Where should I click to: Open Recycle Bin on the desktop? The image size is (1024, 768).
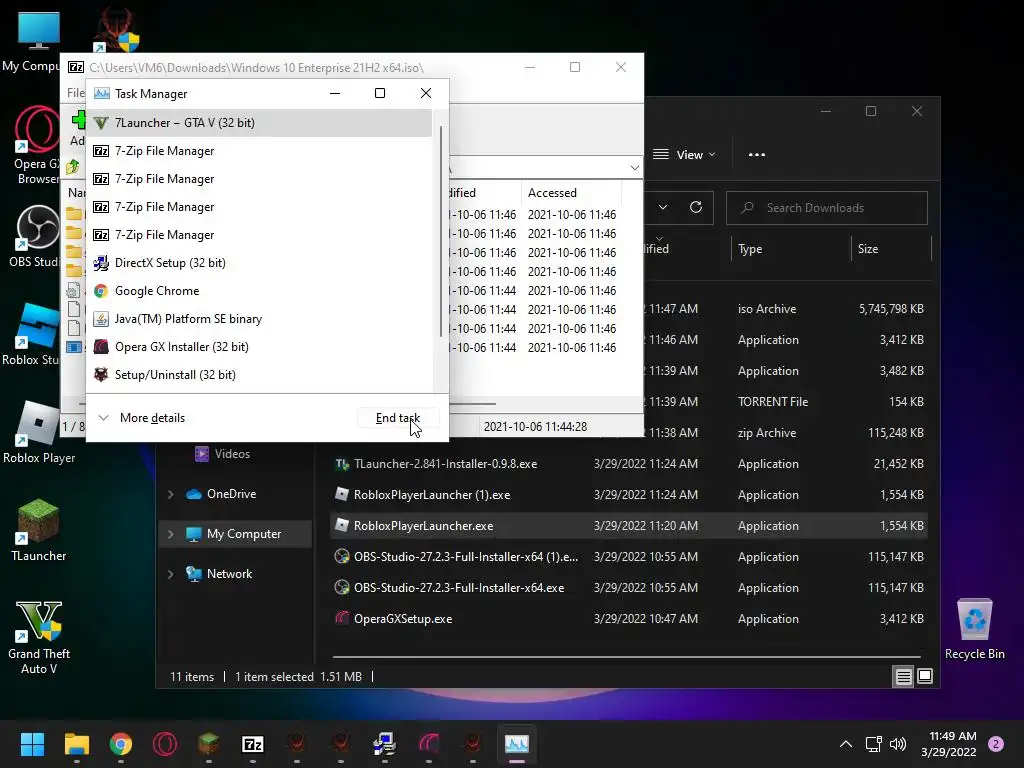[x=974, y=629]
